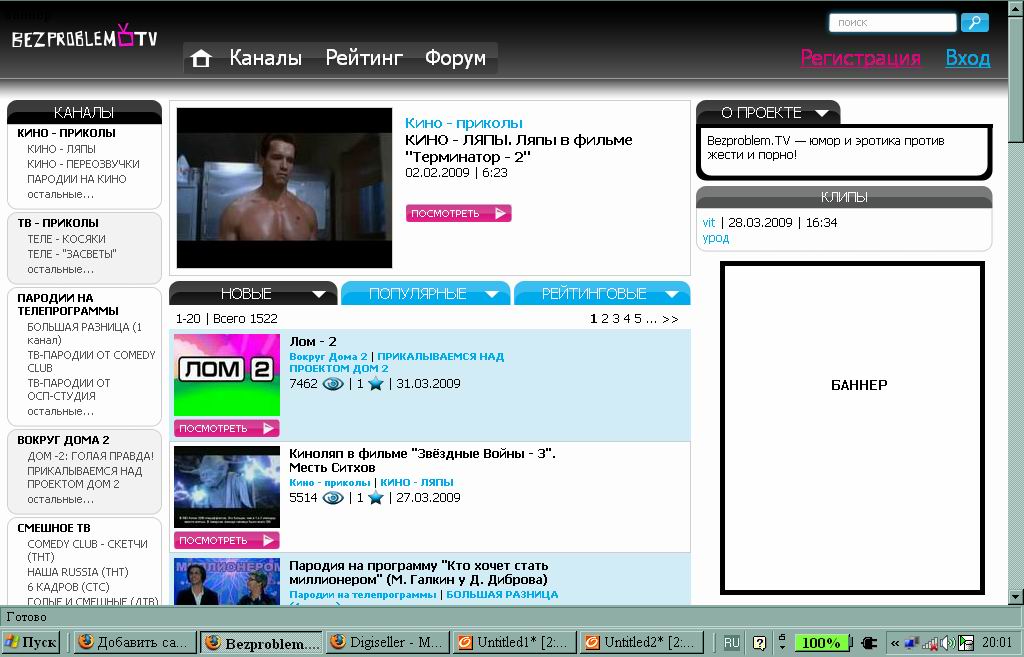Image resolution: width=1024 pixels, height=657 pixels.
Task: Open ТЕЛЕ - "ЗАСВЕТЫ" channel in sidebar
Action: click(x=72, y=254)
